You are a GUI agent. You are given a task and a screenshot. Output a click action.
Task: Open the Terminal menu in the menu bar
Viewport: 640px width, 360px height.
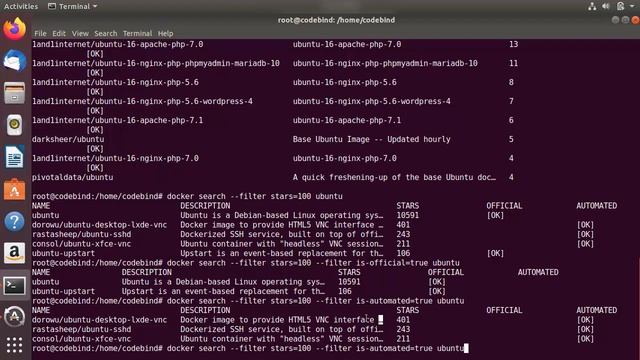point(137,33)
